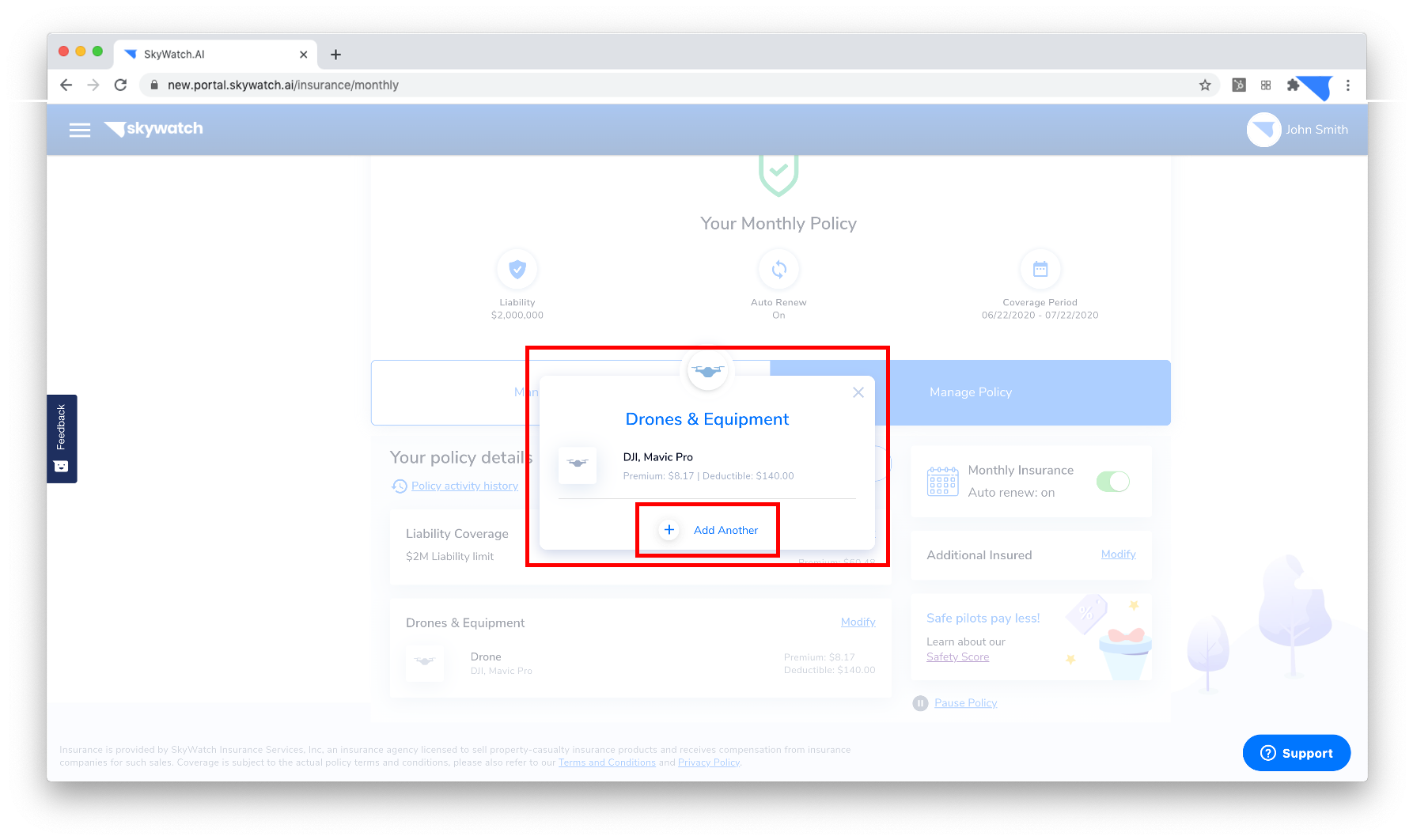Click the browser forward arrow
This screenshot has width=1413, height=840.
[x=93, y=85]
